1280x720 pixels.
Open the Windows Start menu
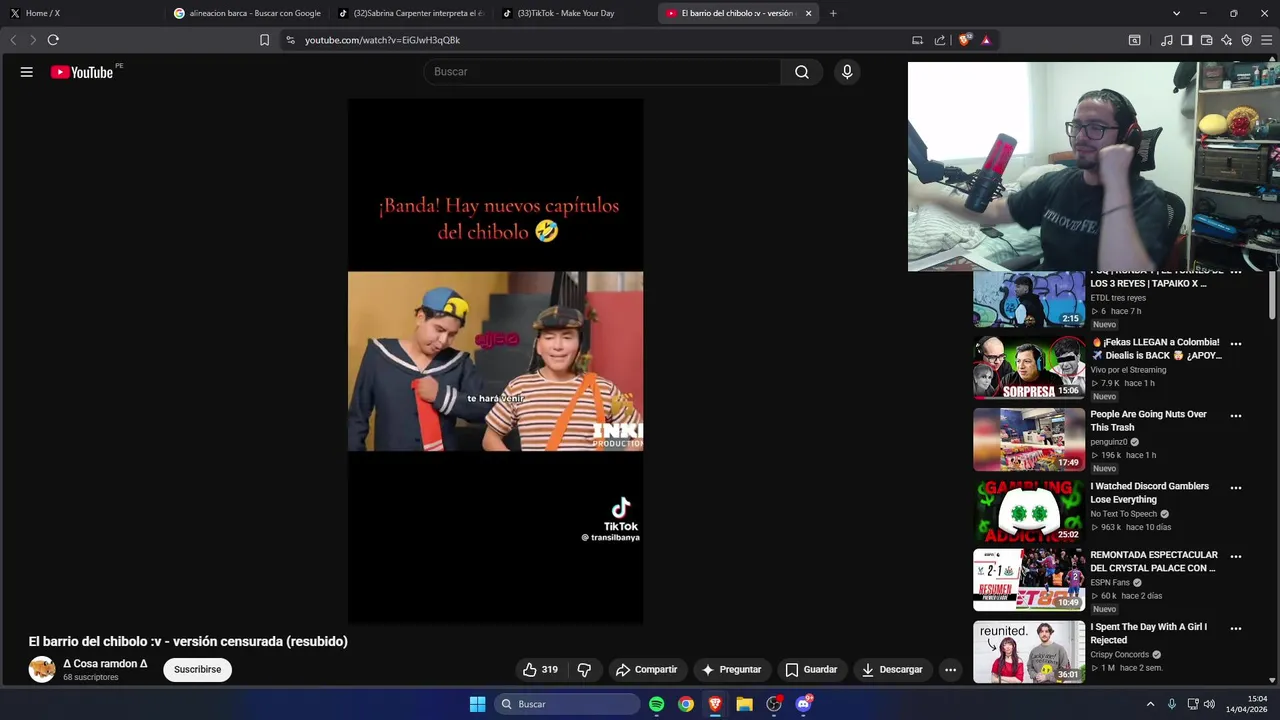point(477,704)
